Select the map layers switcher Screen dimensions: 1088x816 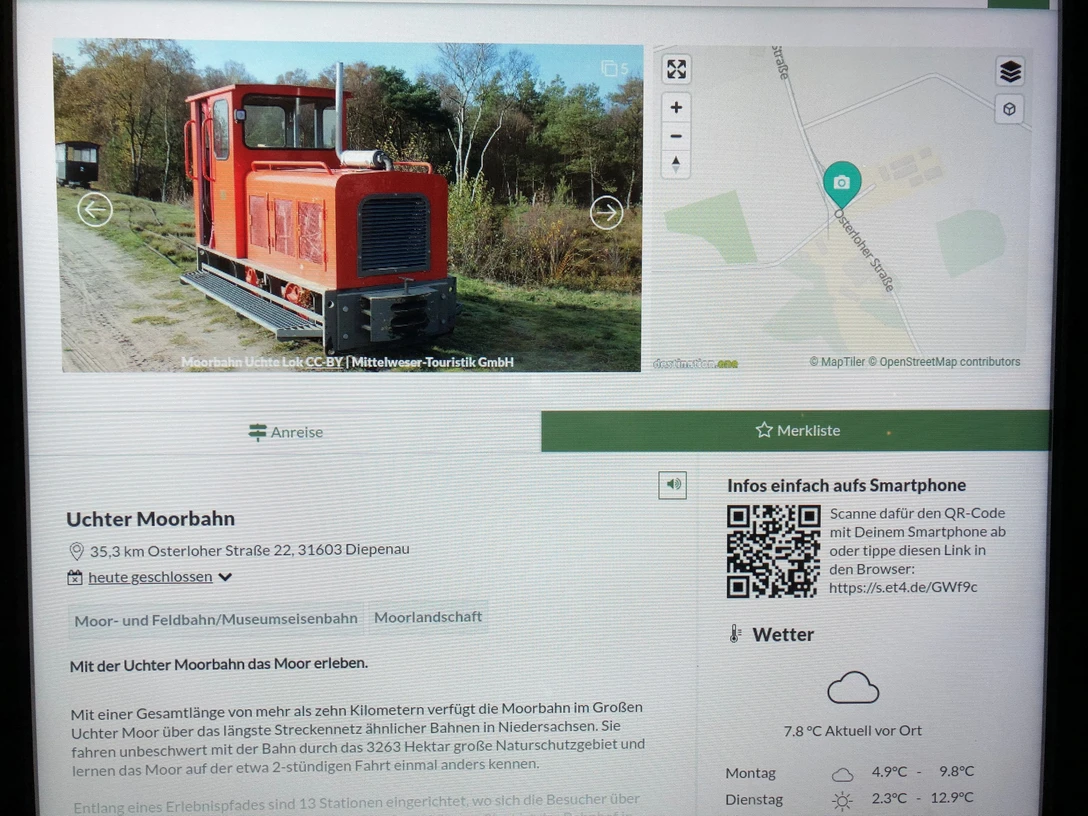pos(1009,70)
